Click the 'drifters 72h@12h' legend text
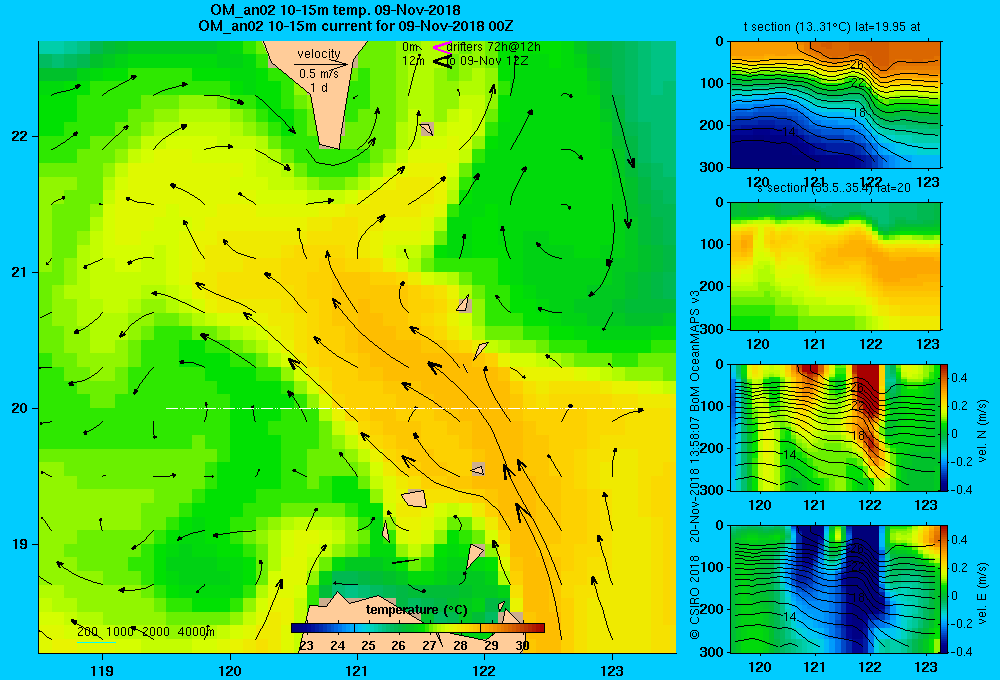Image resolution: width=1000 pixels, height=680 pixels. (x=494, y=47)
